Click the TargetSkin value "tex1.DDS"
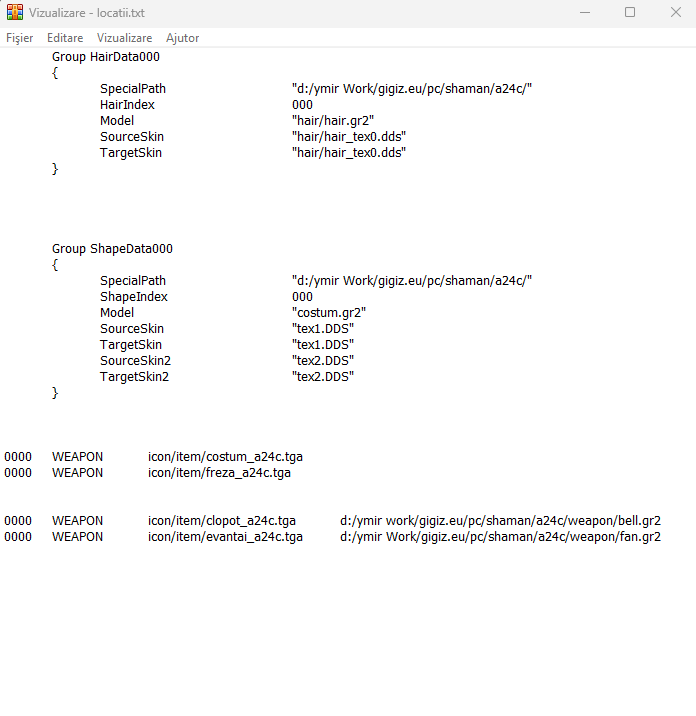Screen dimensions: 696x716 point(323,344)
